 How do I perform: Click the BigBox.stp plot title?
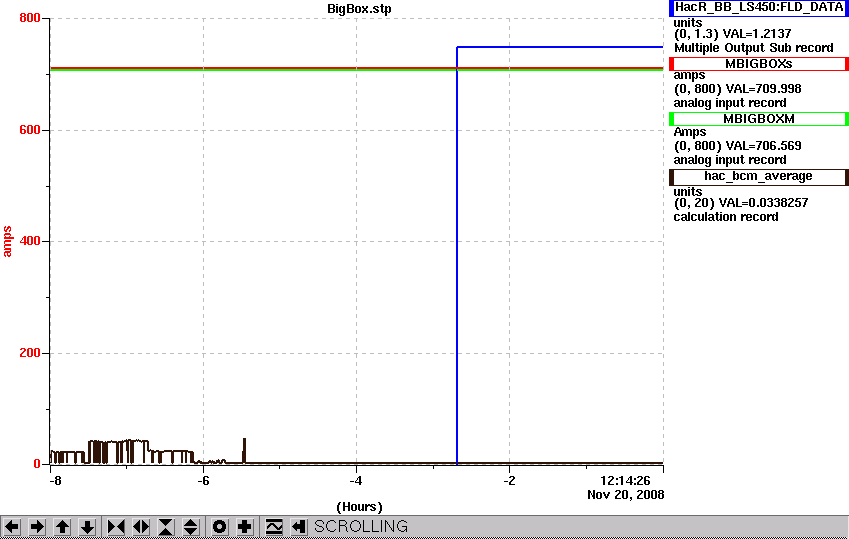359,9
